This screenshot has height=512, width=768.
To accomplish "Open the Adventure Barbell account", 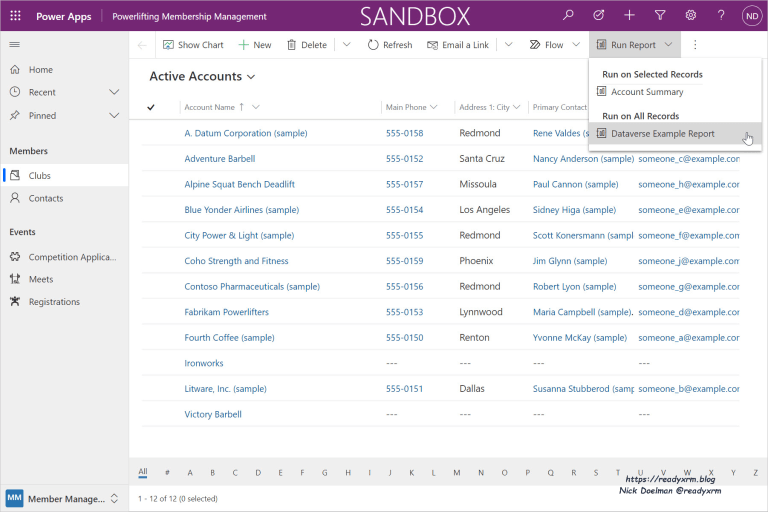I will pos(220,159).
